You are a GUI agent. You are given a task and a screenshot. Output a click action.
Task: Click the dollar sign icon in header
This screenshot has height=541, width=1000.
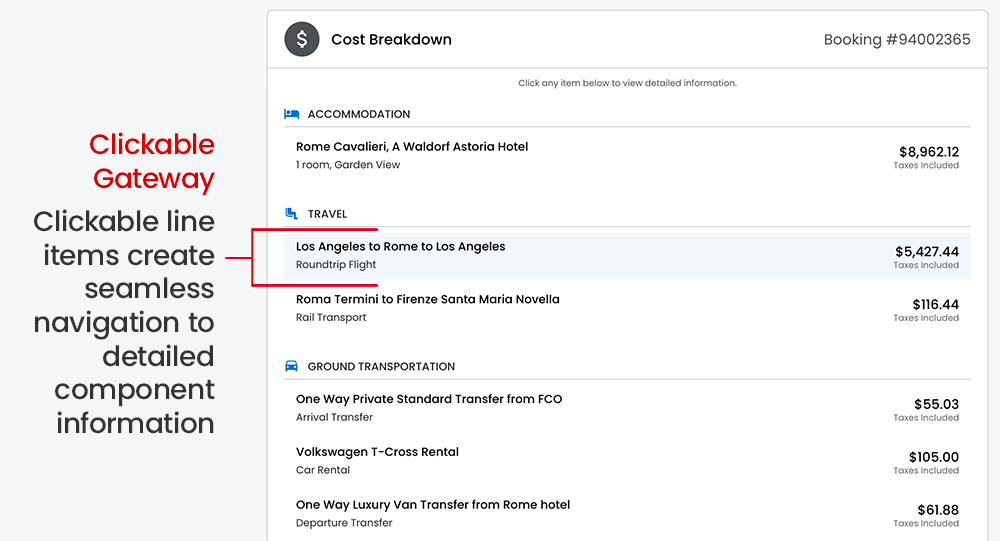[301, 40]
